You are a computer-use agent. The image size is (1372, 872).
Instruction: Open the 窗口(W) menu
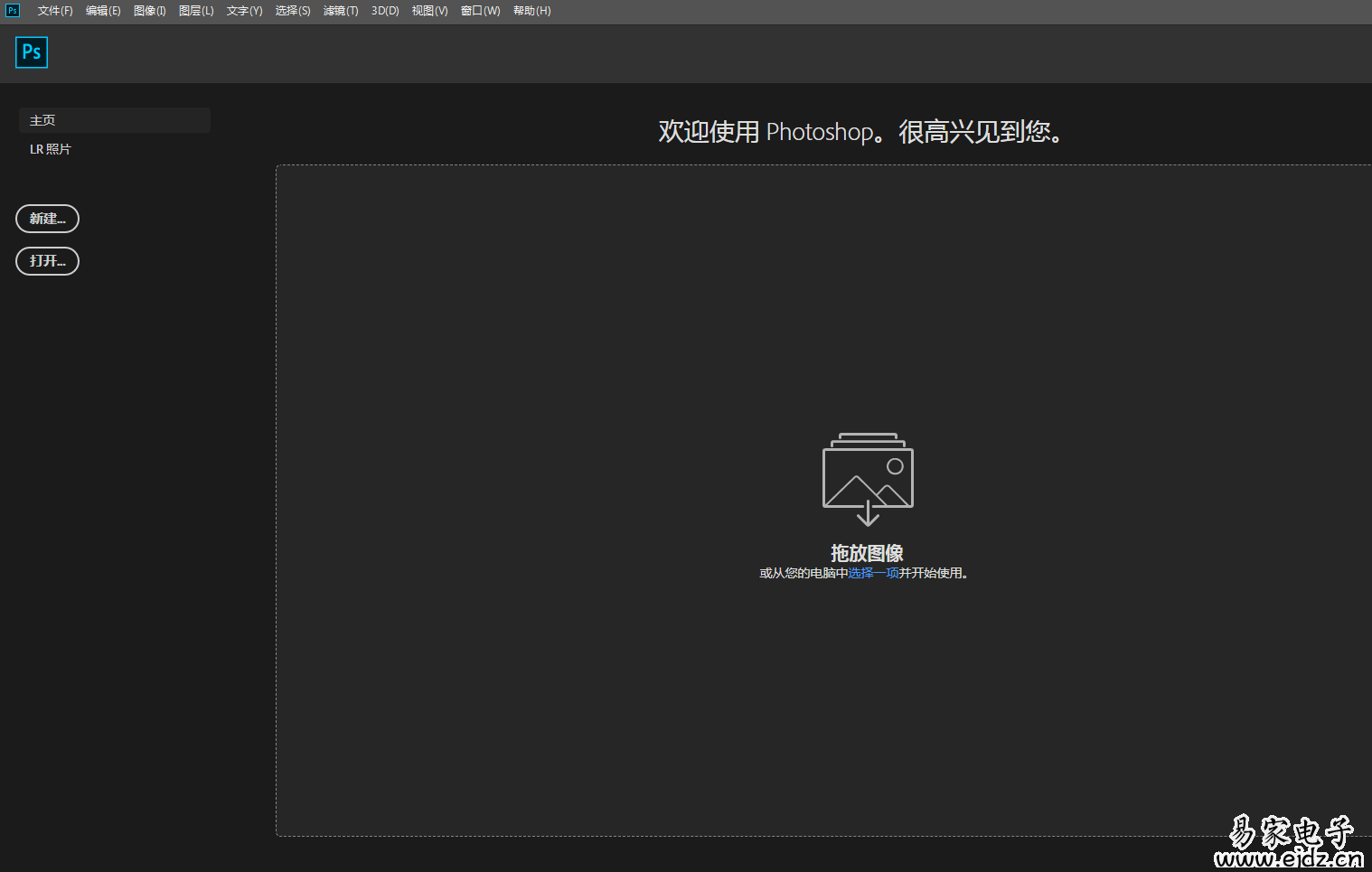click(480, 11)
